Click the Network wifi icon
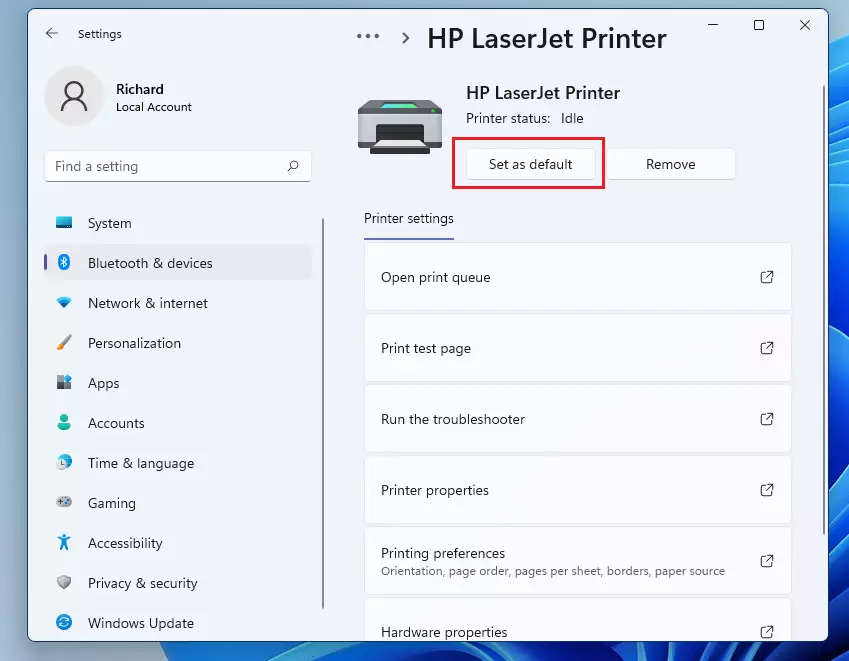 coord(64,303)
